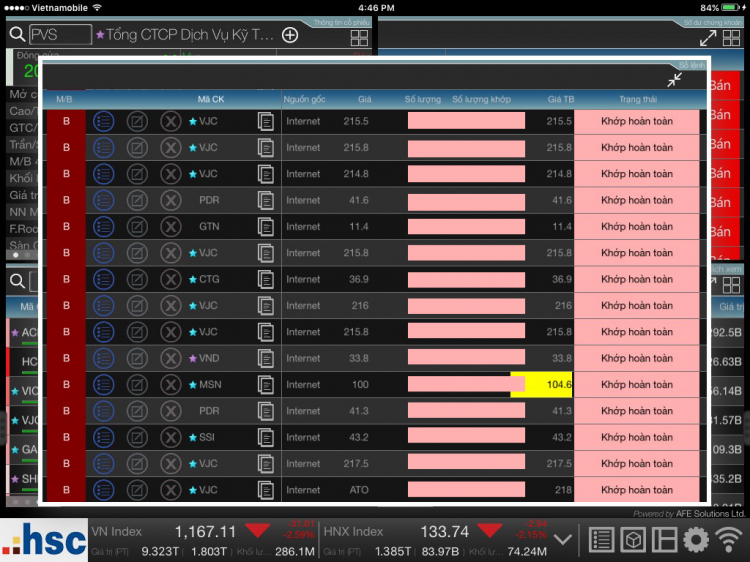750x562 pixels.
Task: Click price 217.5 in VJC row
Action: coord(356,463)
